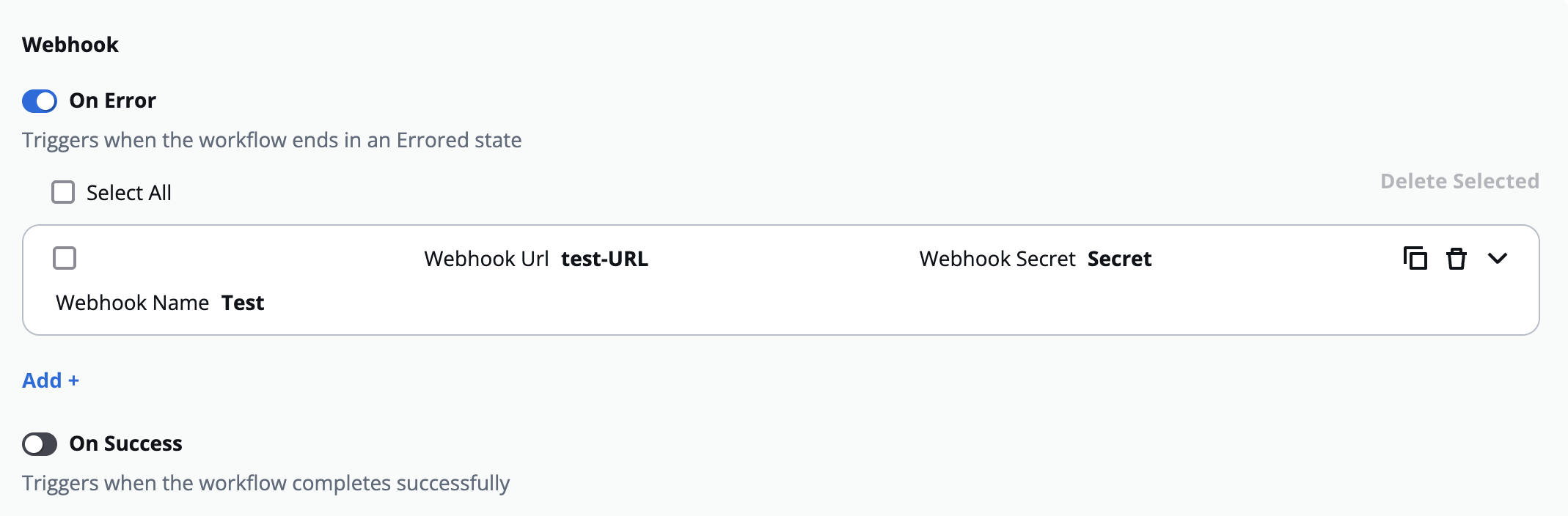Click the trash icon to delete the webhook

pos(1457,259)
